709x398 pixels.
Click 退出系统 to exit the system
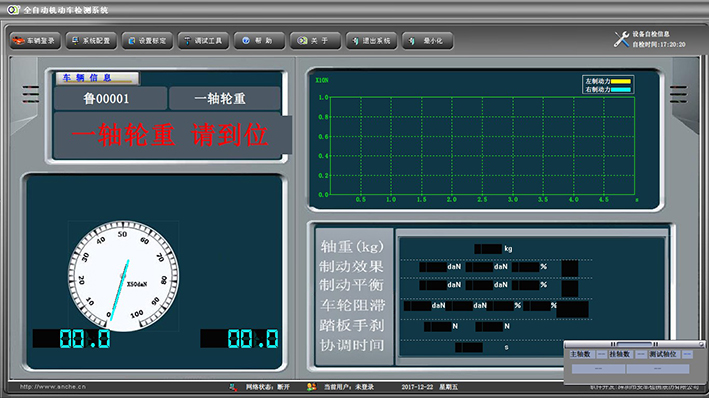371,41
